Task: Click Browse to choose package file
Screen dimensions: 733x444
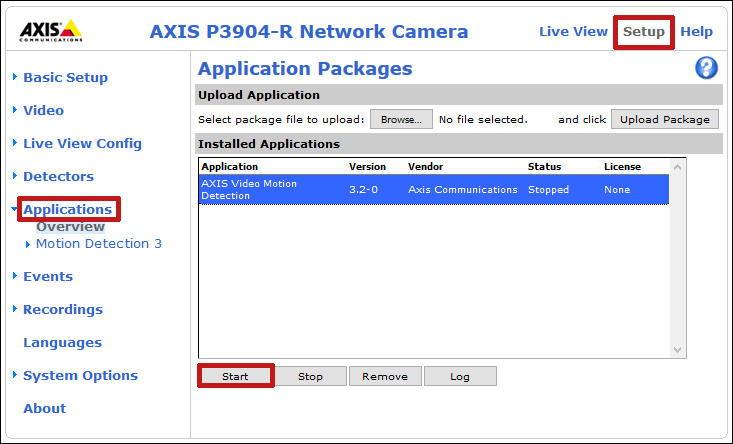Action: pos(401,119)
